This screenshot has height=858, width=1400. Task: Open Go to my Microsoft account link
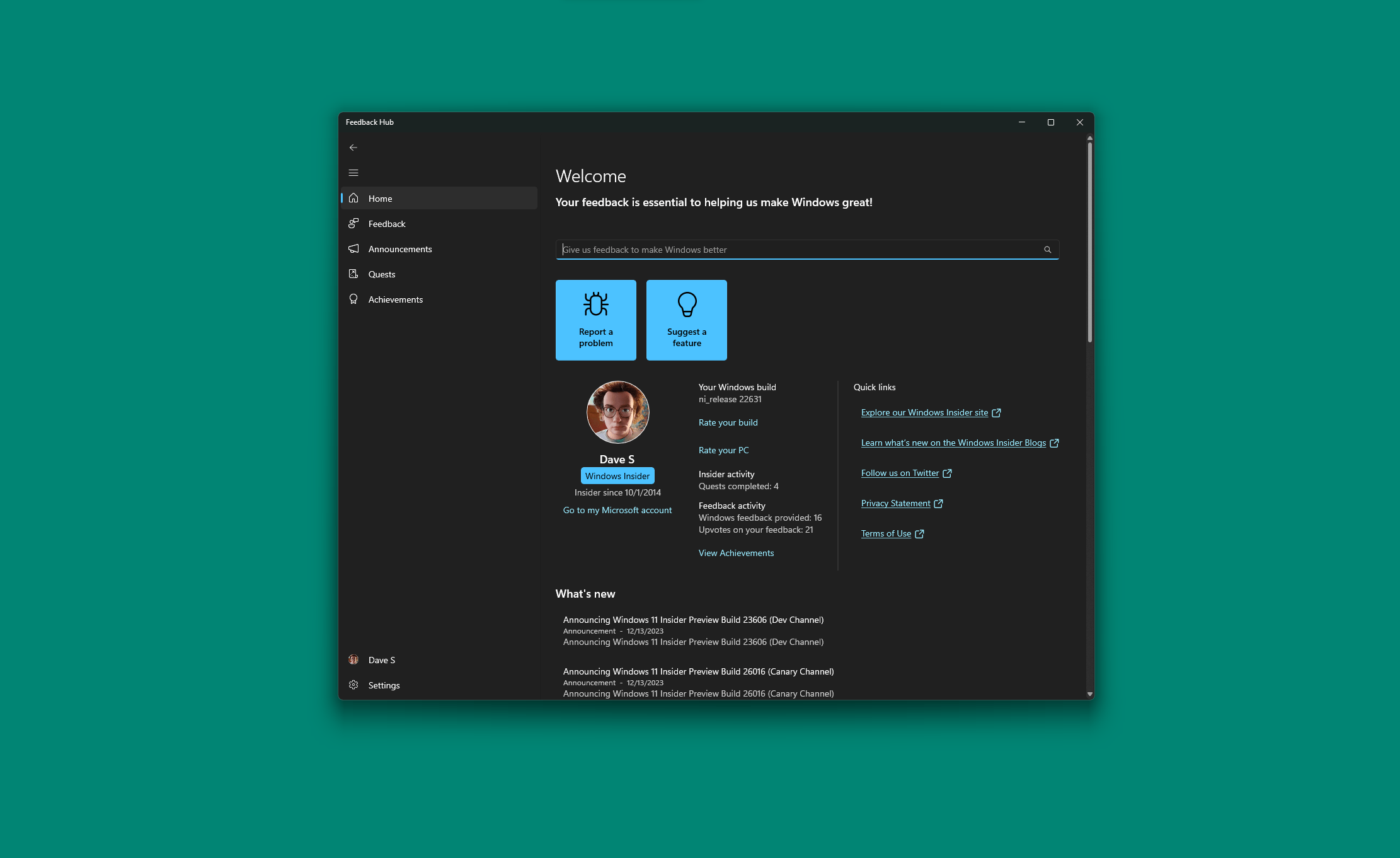[617, 510]
